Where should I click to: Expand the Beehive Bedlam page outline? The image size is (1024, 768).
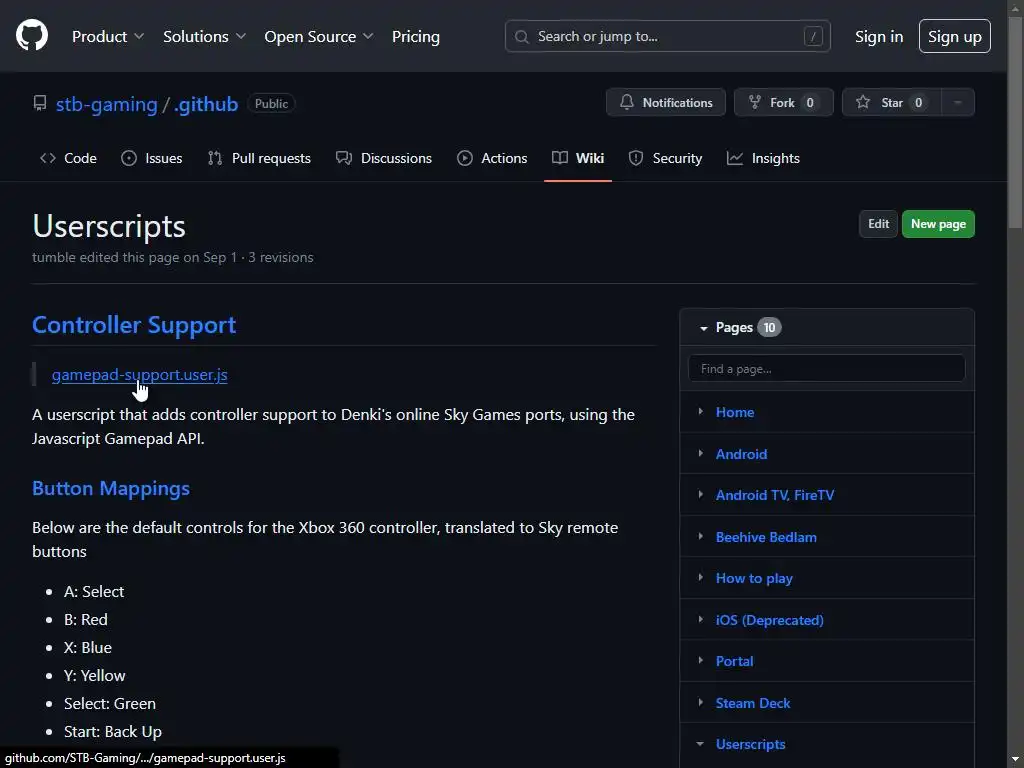(700, 536)
